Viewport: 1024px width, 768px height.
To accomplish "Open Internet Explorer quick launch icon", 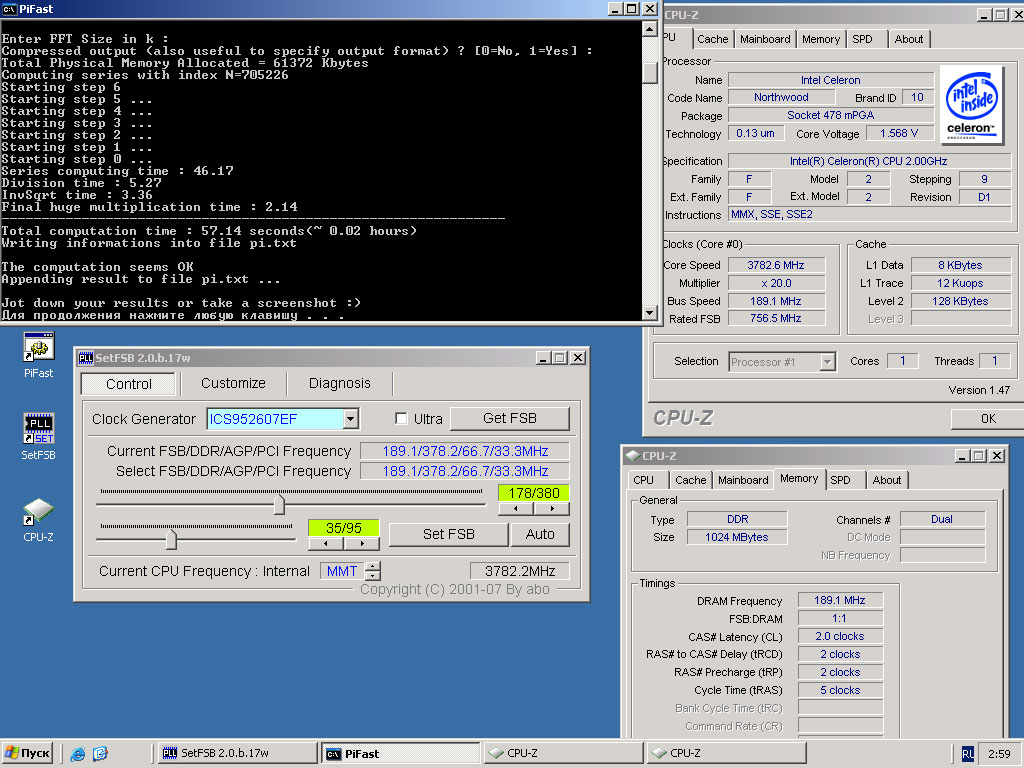I will click(x=78, y=754).
